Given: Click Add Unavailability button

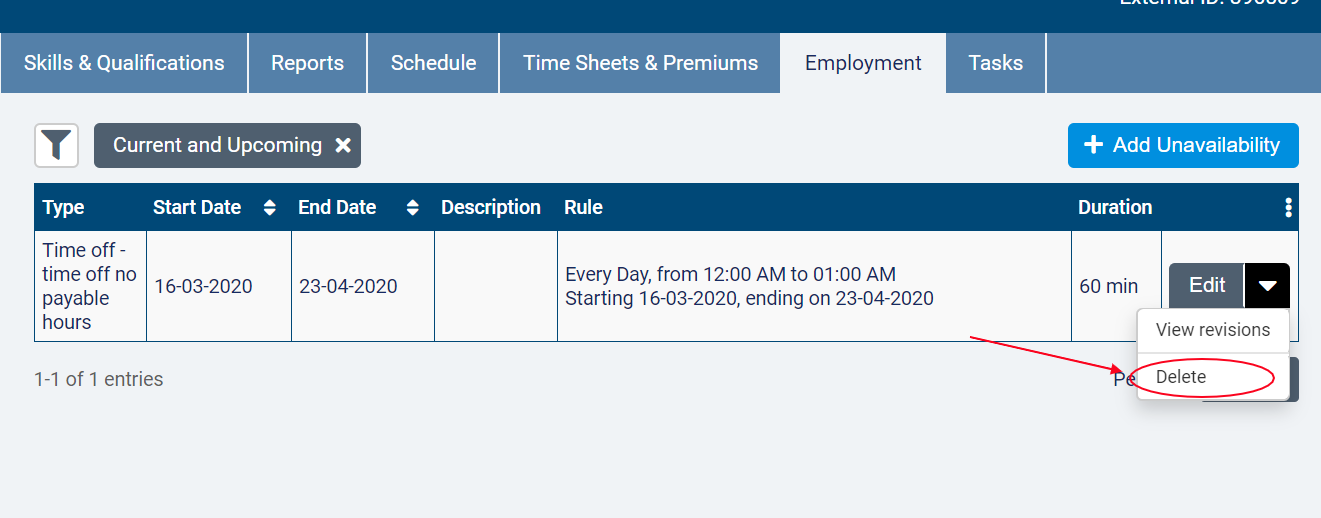Looking at the screenshot, I should pyautogui.click(x=1183, y=146).
